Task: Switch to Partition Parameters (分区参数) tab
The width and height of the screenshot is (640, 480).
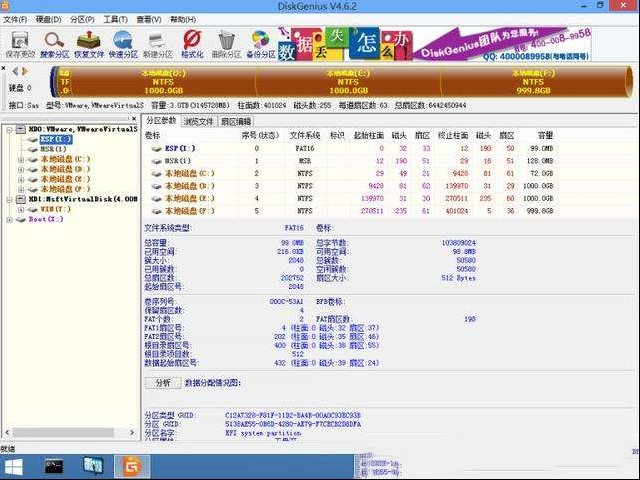Action: click(x=161, y=121)
